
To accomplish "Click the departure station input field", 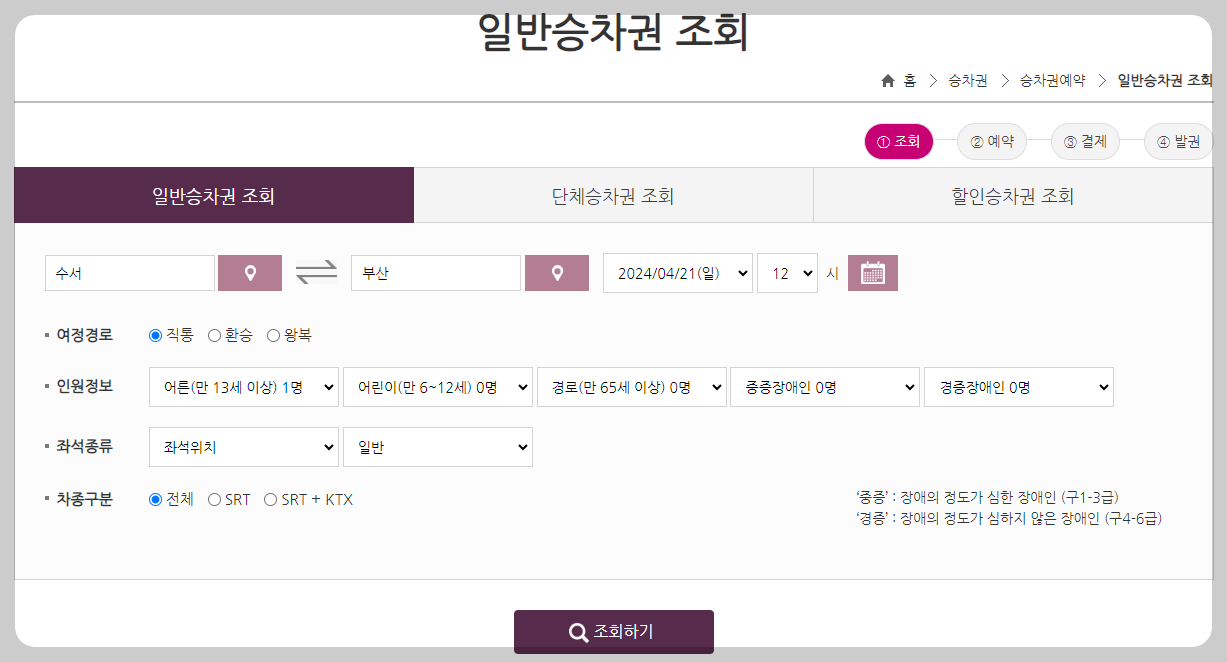I will coord(129,272).
